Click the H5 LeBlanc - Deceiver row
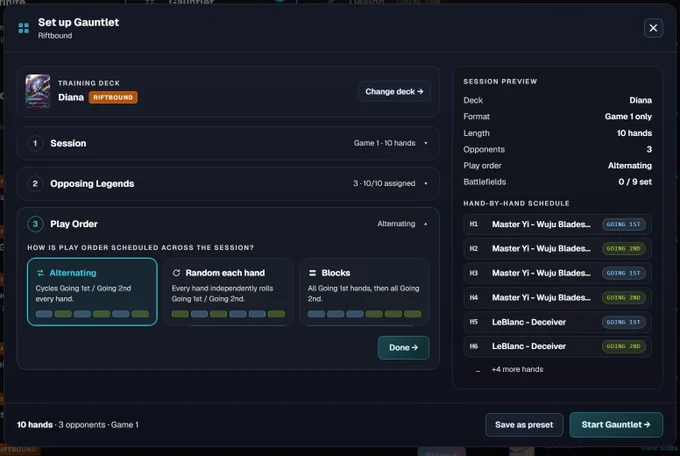This screenshot has width=680, height=456. (x=557, y=322)
